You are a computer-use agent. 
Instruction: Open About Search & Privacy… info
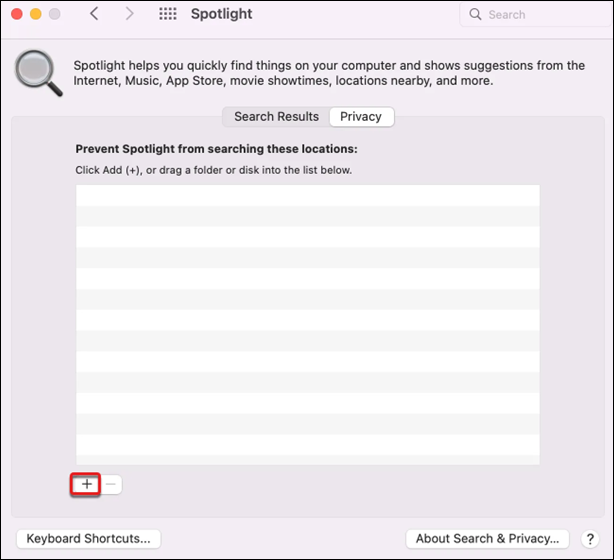(x=488, y=539)
